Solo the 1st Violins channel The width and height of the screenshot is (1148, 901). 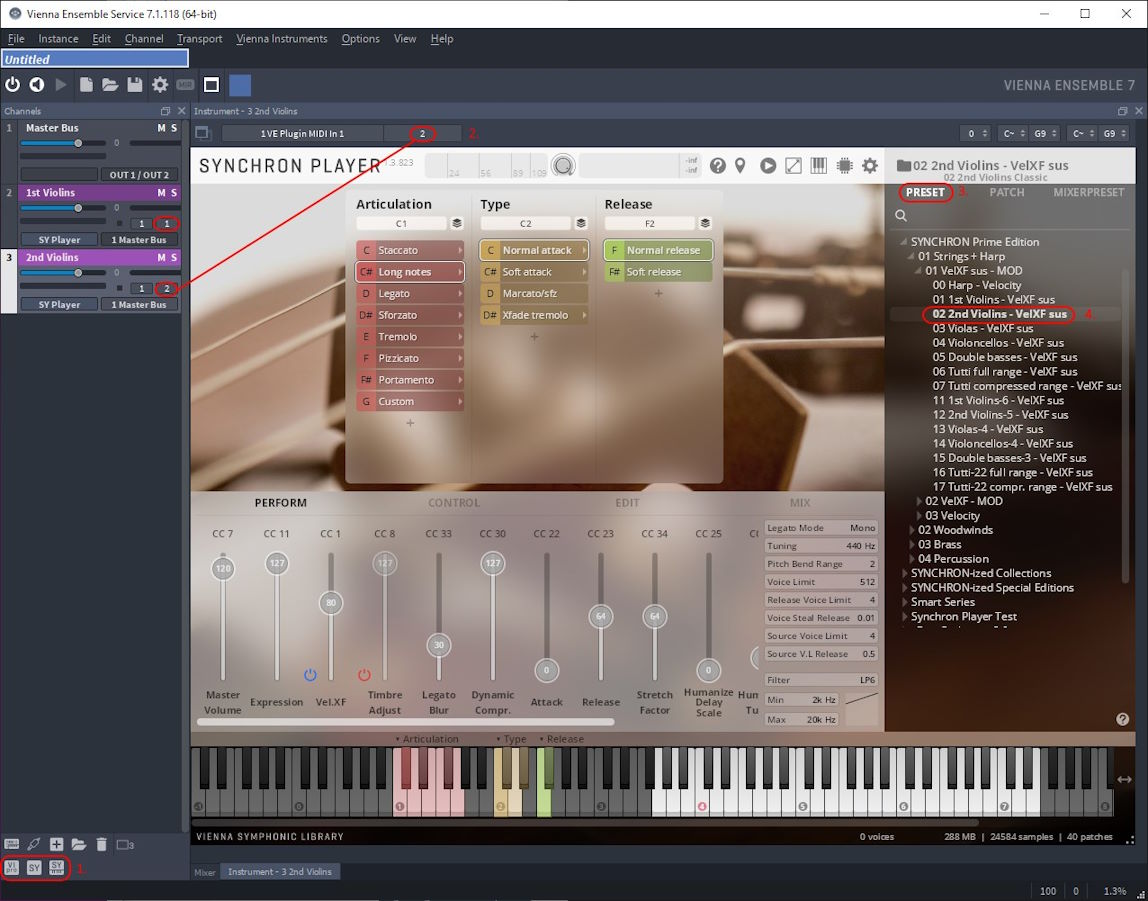(x=174, y=192)
